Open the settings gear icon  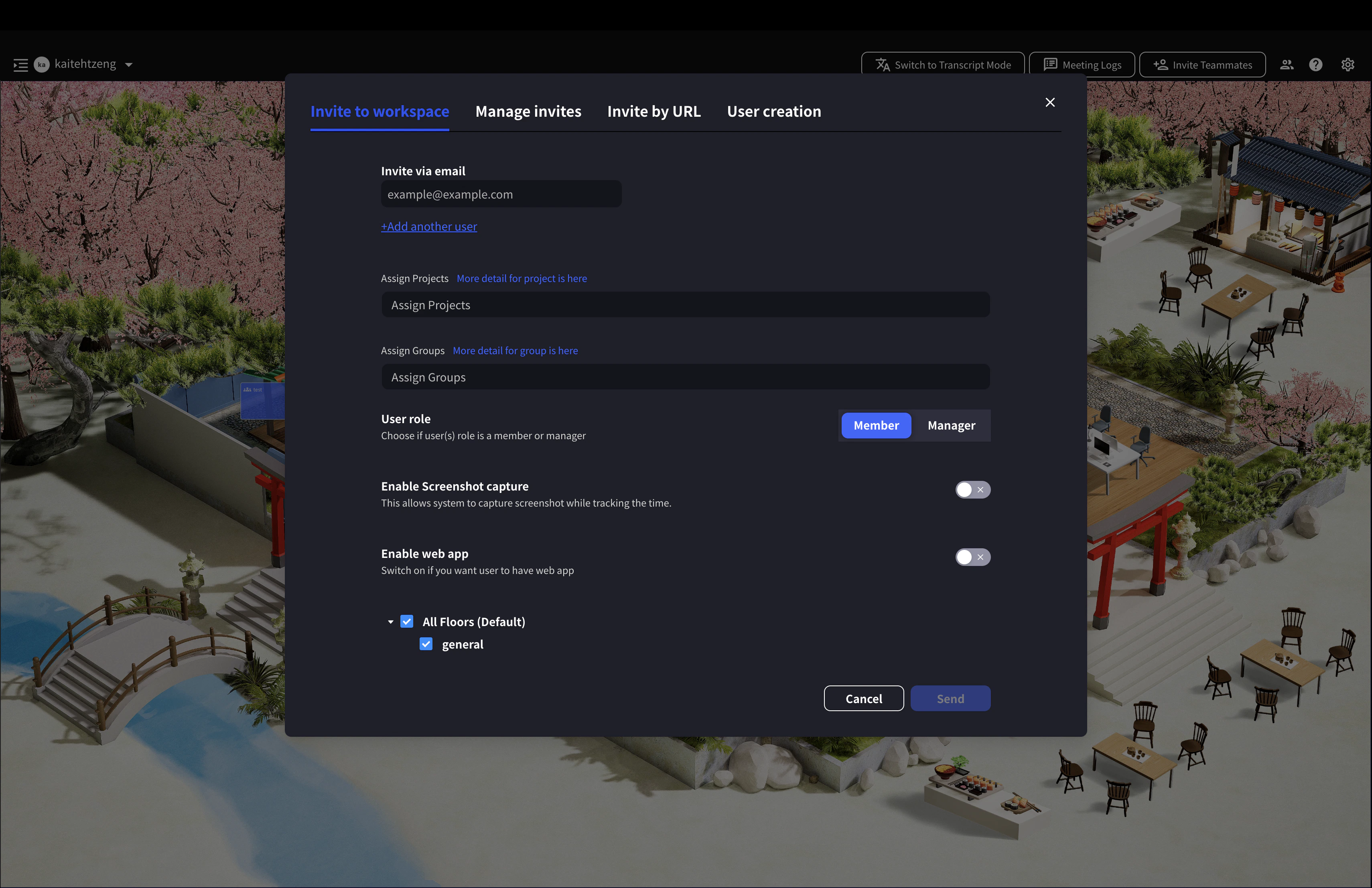pyautogui.click(x=1348, y=65)
